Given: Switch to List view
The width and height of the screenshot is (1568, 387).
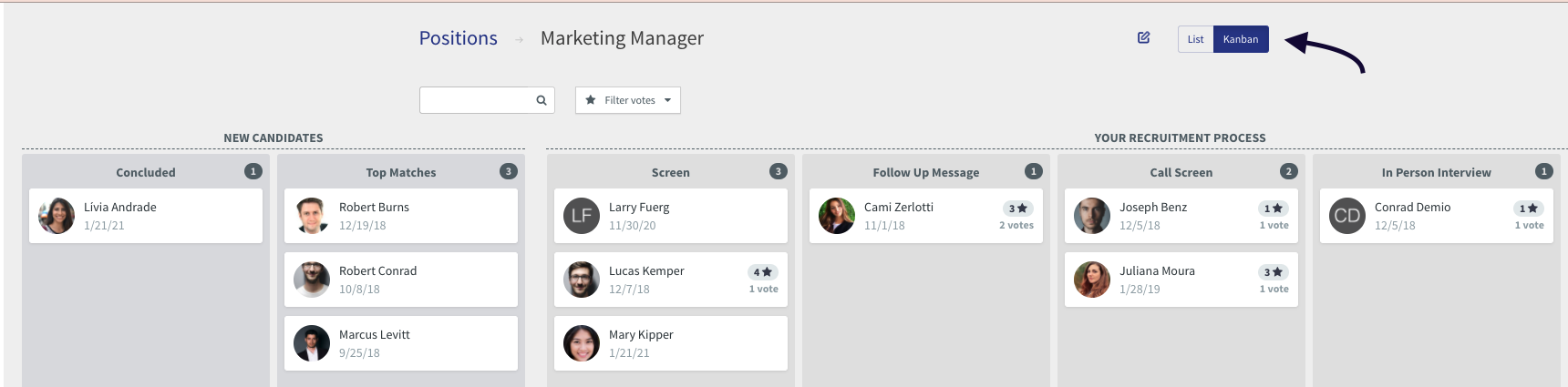Looking at the screenshot, I should [1195, 39].
